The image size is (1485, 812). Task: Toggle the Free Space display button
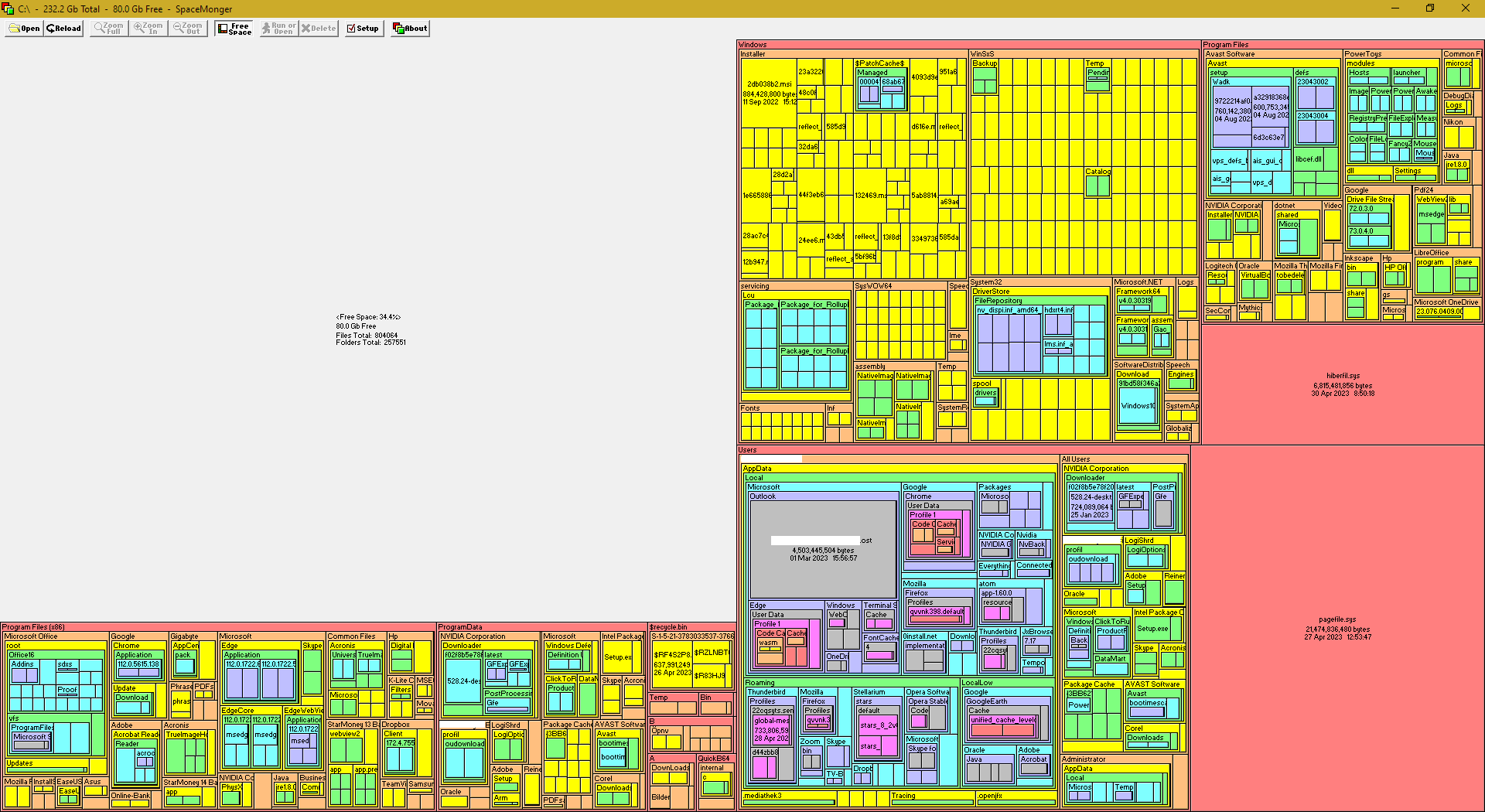click(x=234, y=29)
